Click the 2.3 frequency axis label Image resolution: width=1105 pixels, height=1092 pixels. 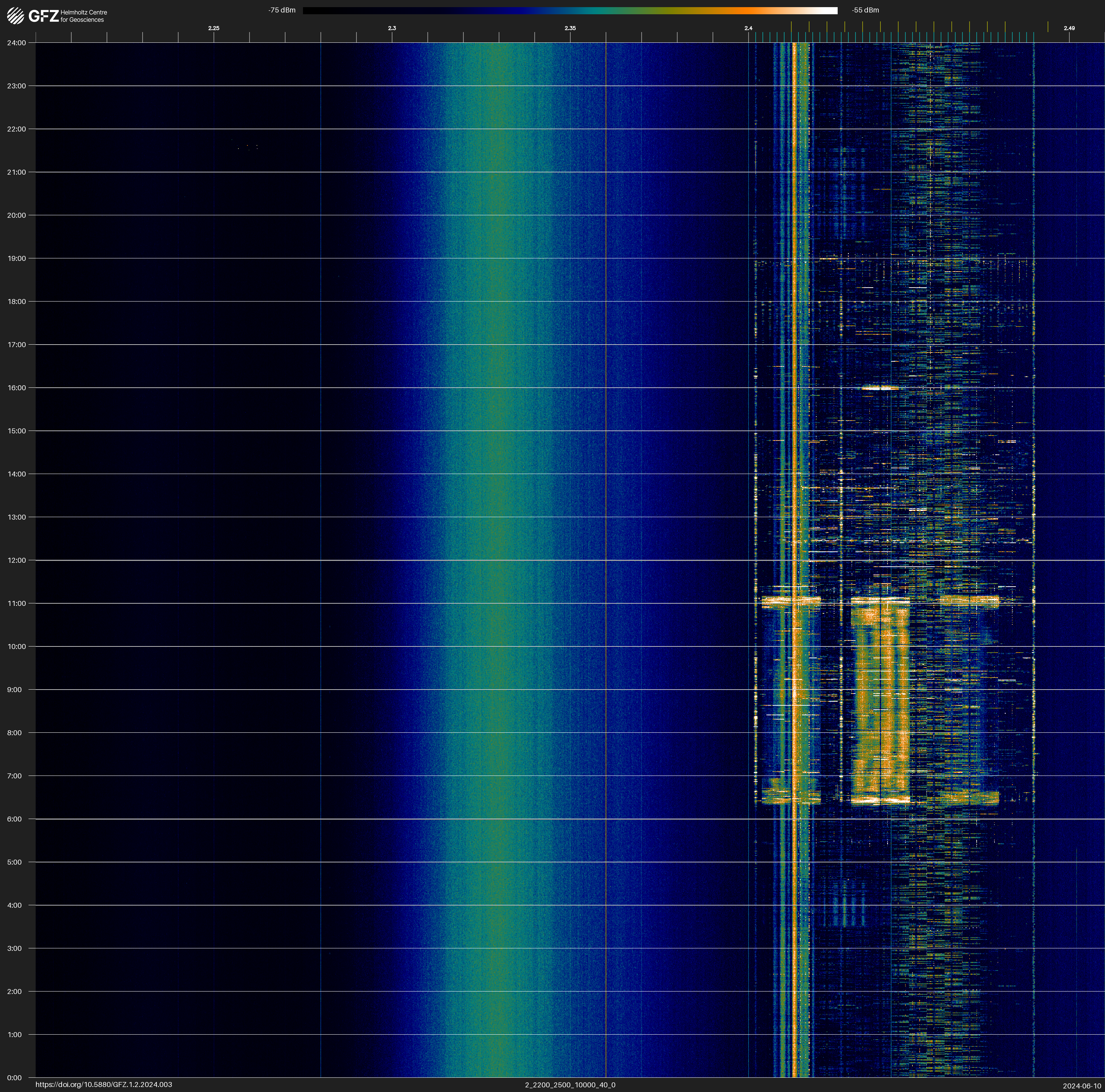[392, 28]
